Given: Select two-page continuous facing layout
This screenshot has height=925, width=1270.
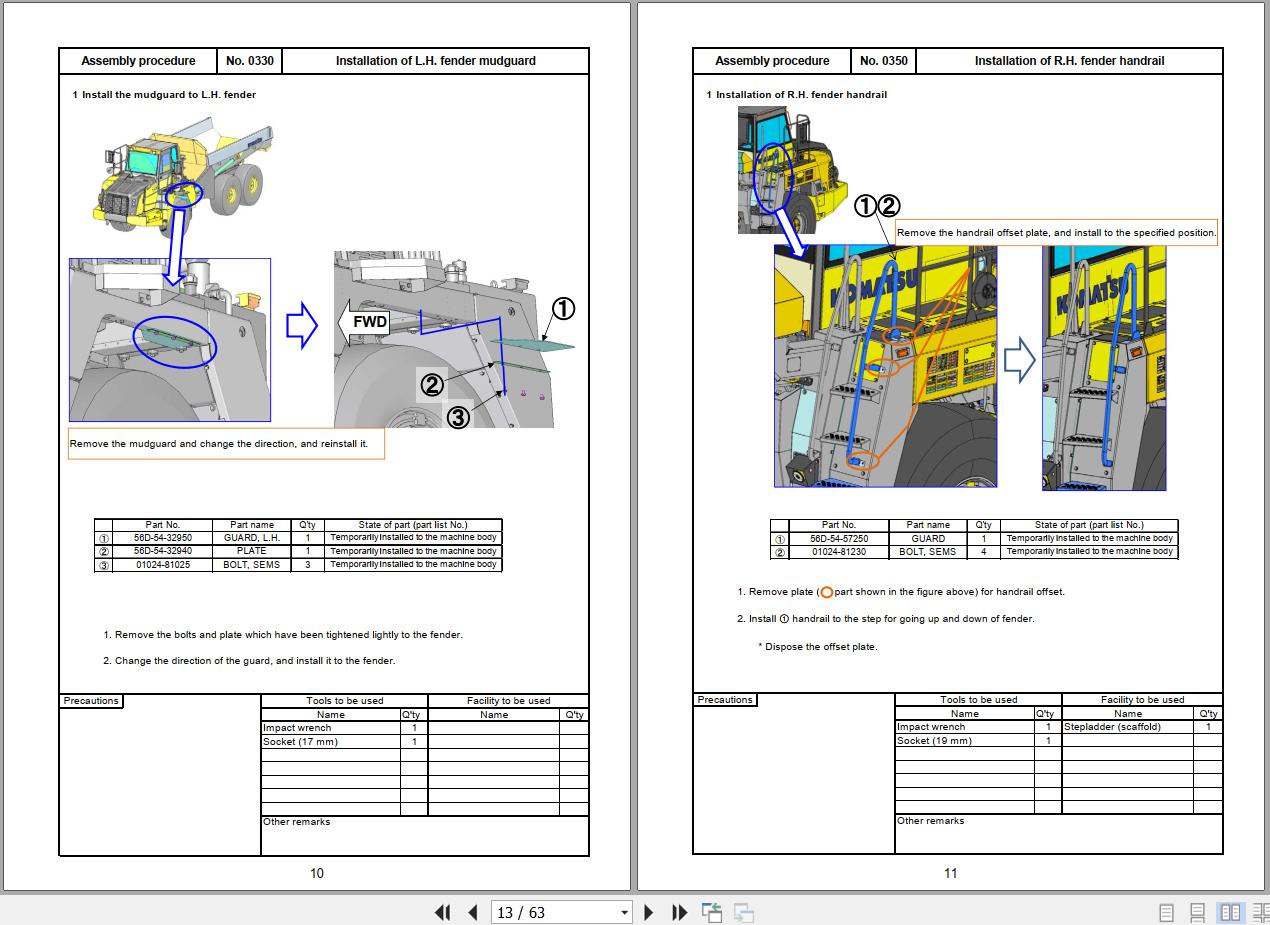Looking at the screenshot, I should [x=1259, y=912].
